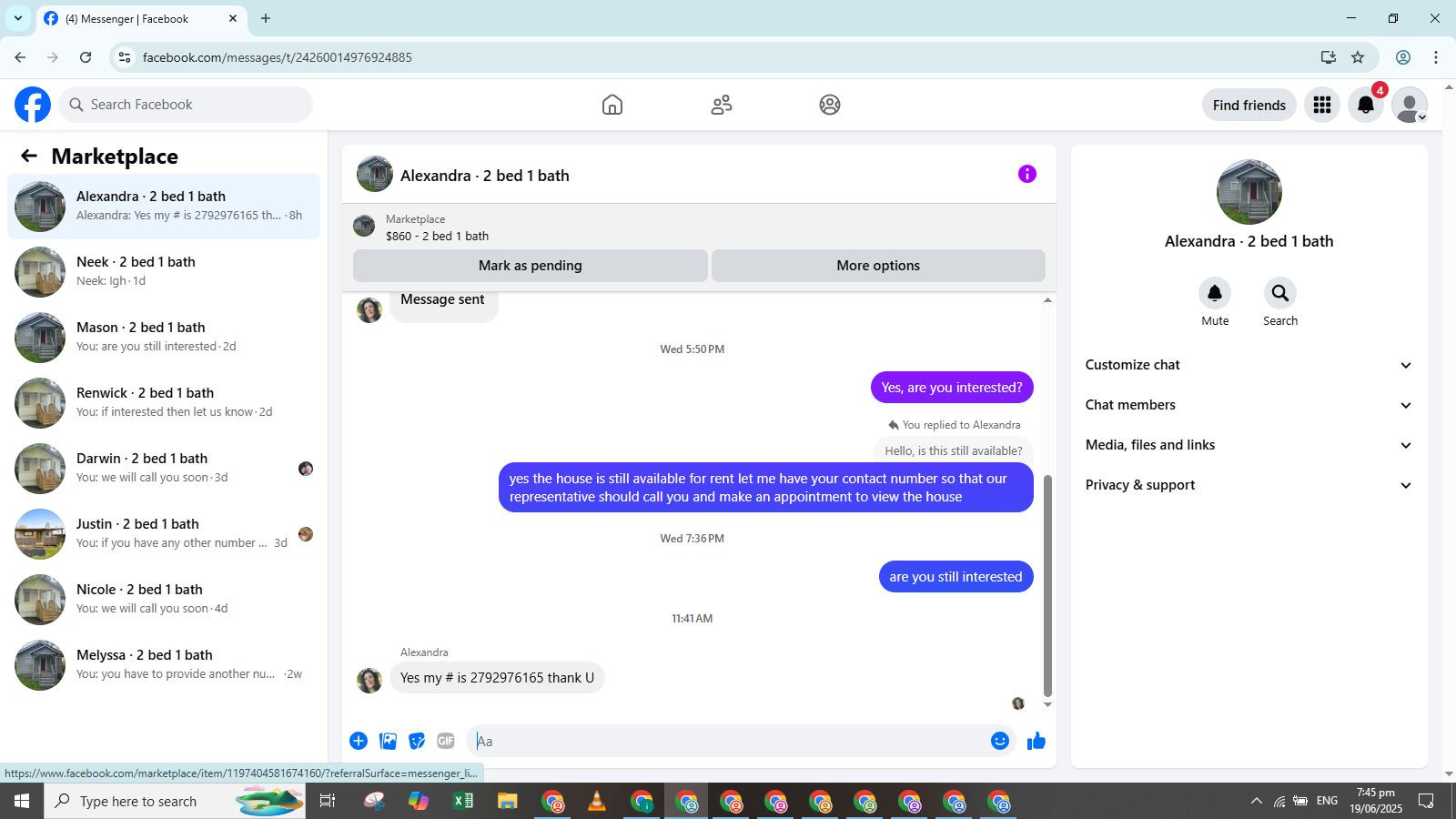
Task: Open conversation information purple icon
Action: (1027, 174)
